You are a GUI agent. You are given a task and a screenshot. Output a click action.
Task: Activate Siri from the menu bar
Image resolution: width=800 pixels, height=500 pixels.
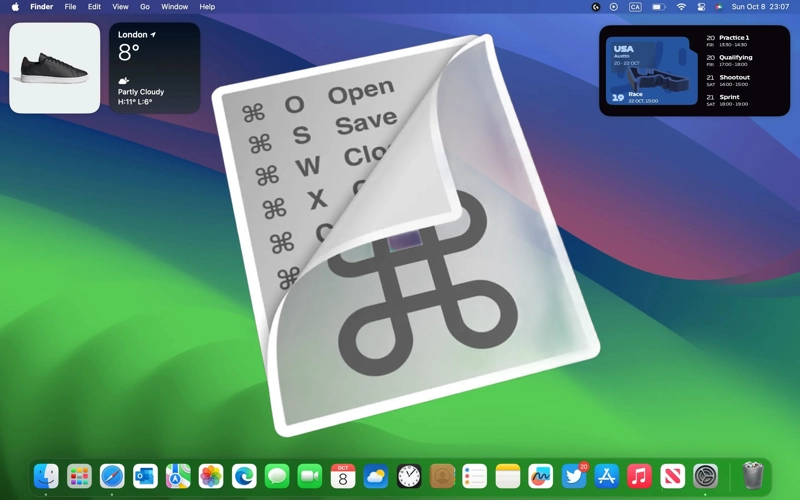click(x=719, y=7)
